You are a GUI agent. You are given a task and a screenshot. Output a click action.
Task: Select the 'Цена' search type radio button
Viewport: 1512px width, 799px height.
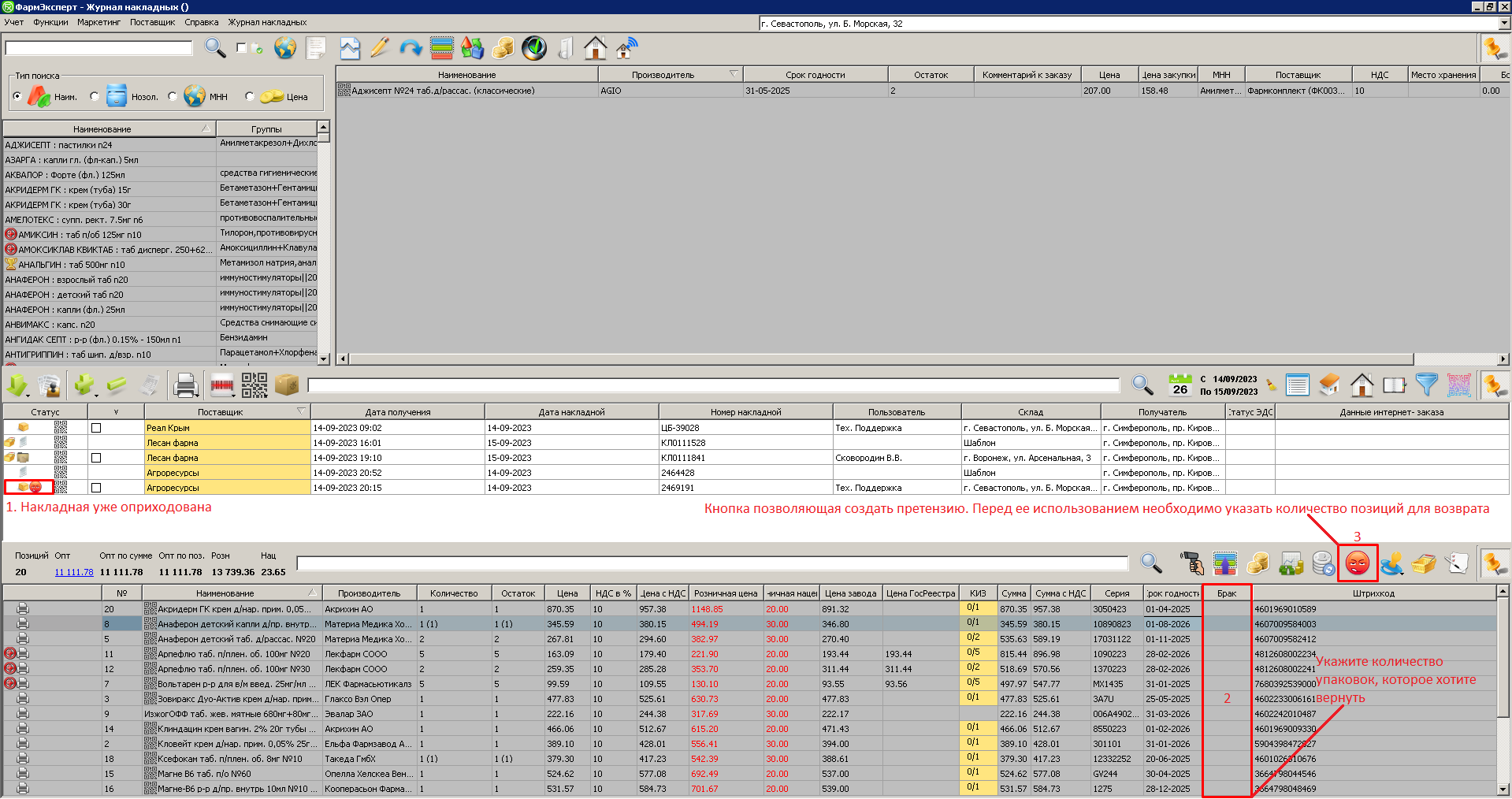coord(250,97)
